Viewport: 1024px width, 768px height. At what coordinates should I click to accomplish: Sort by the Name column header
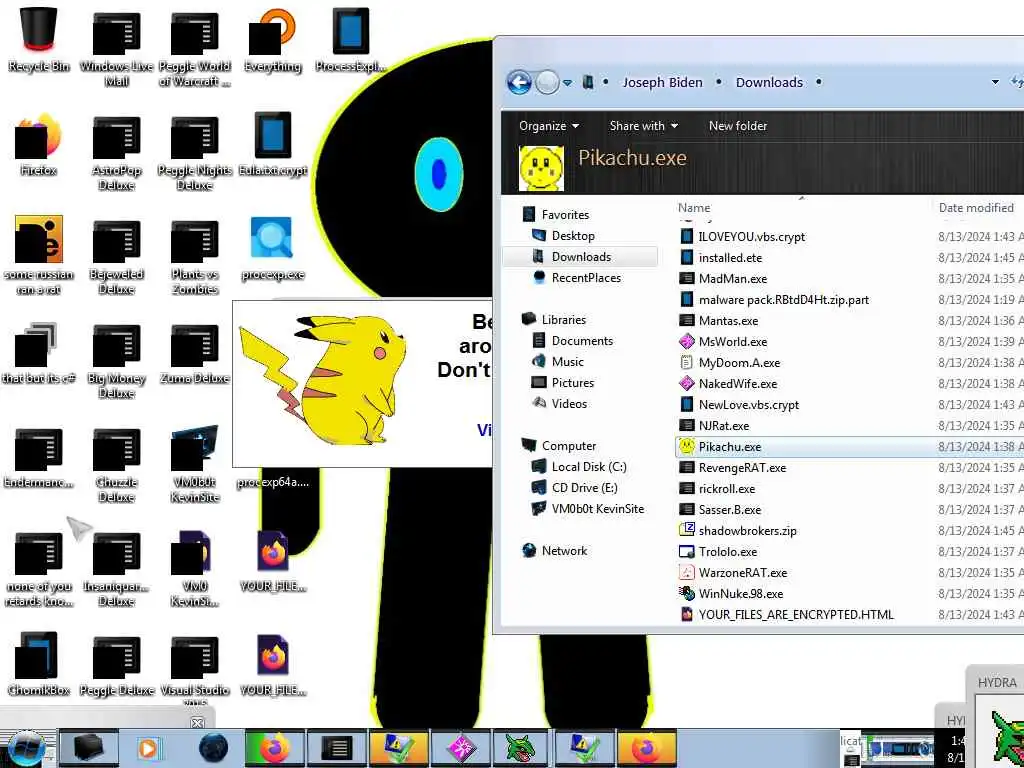694,208
